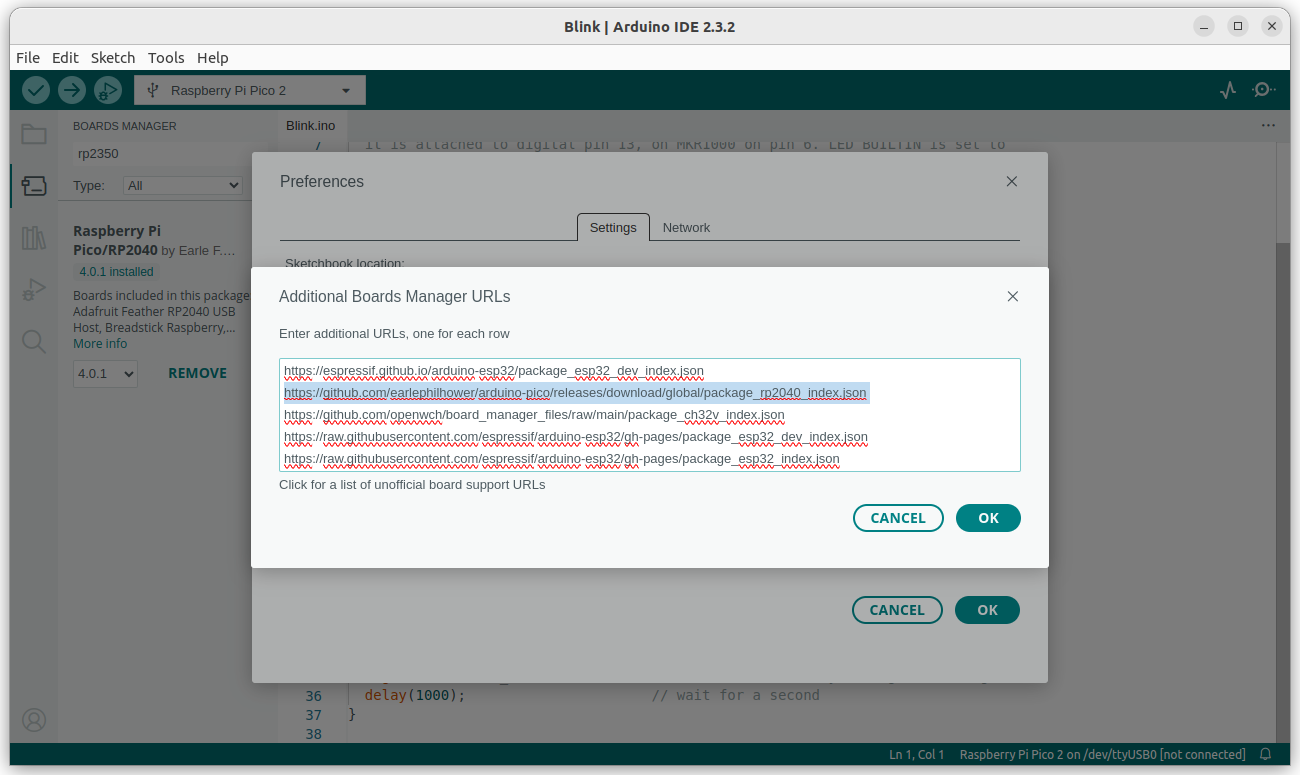Click the espressif.github.io package_esp32_dev_index.json URL line
1300x775 pixels.
494,371
